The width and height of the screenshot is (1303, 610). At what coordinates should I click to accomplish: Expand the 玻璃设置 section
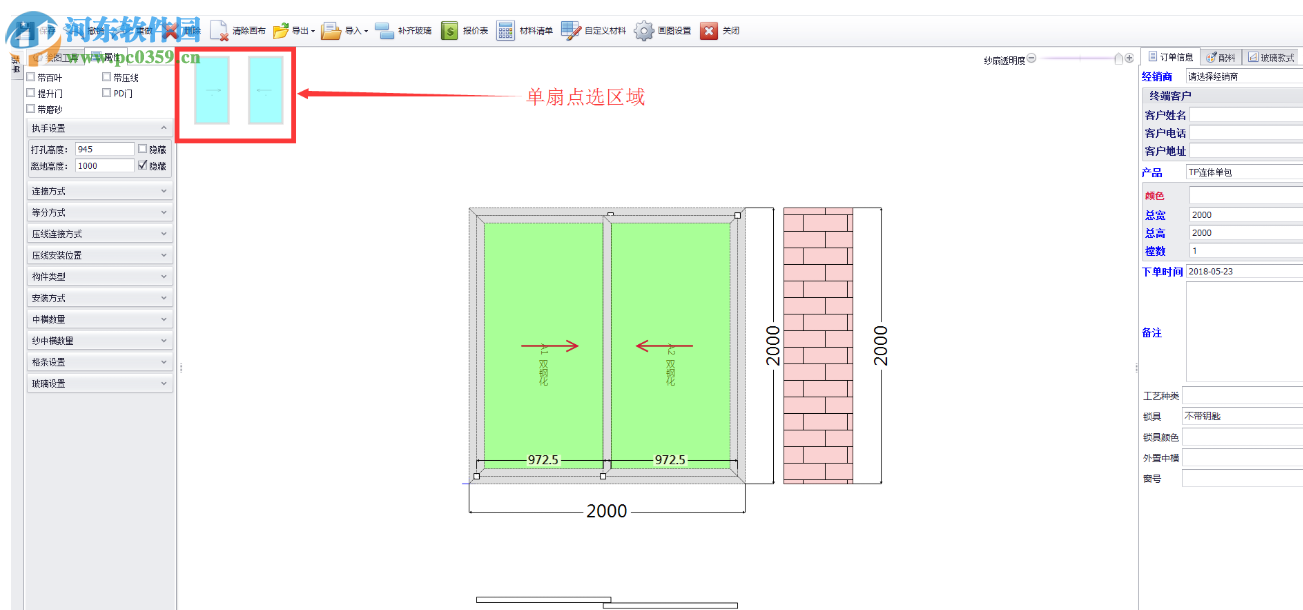pyautogui.click(x=100, y=382)
